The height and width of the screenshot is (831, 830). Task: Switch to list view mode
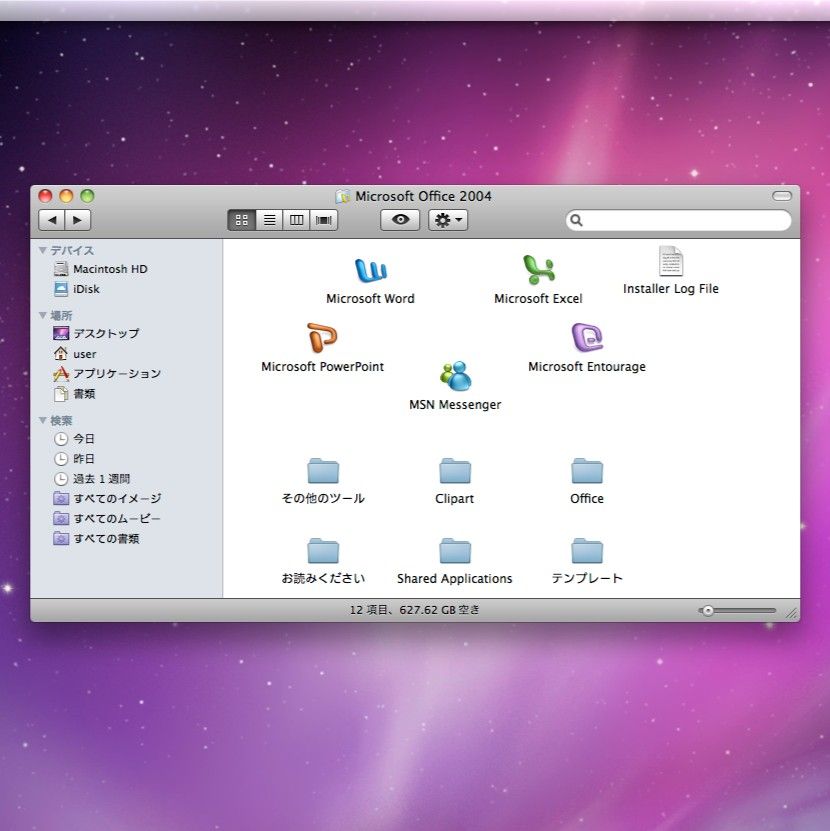[x=269, y=220]
